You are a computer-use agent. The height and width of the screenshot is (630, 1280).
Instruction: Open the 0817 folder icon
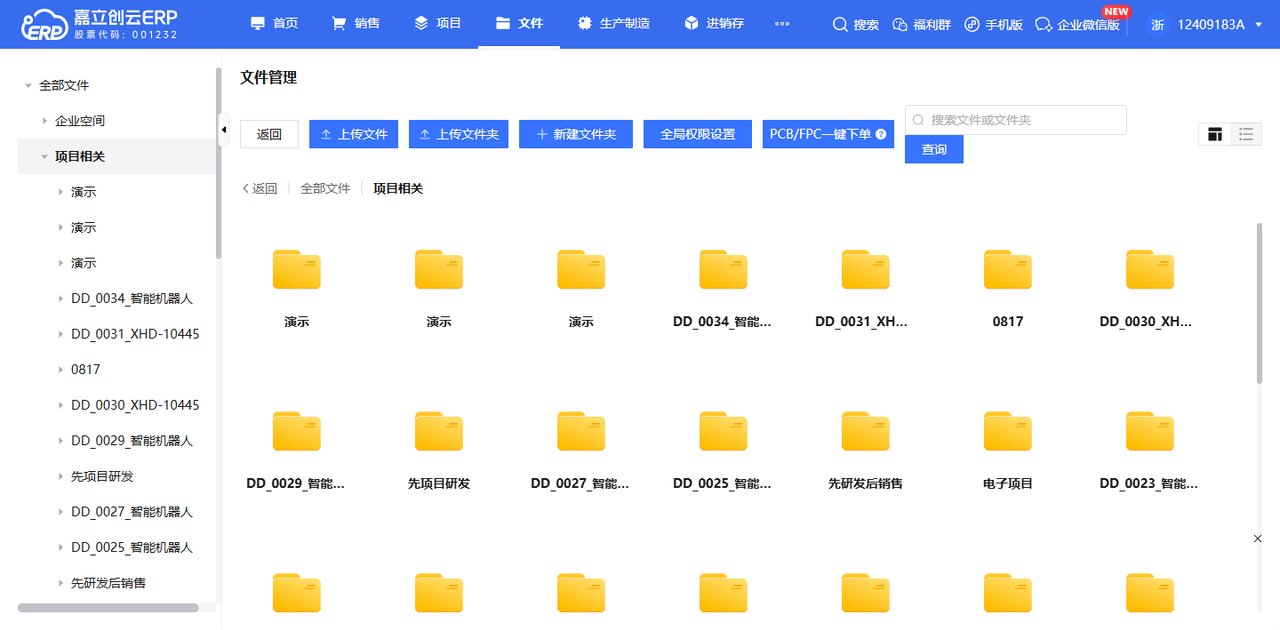click(1007, 270)
